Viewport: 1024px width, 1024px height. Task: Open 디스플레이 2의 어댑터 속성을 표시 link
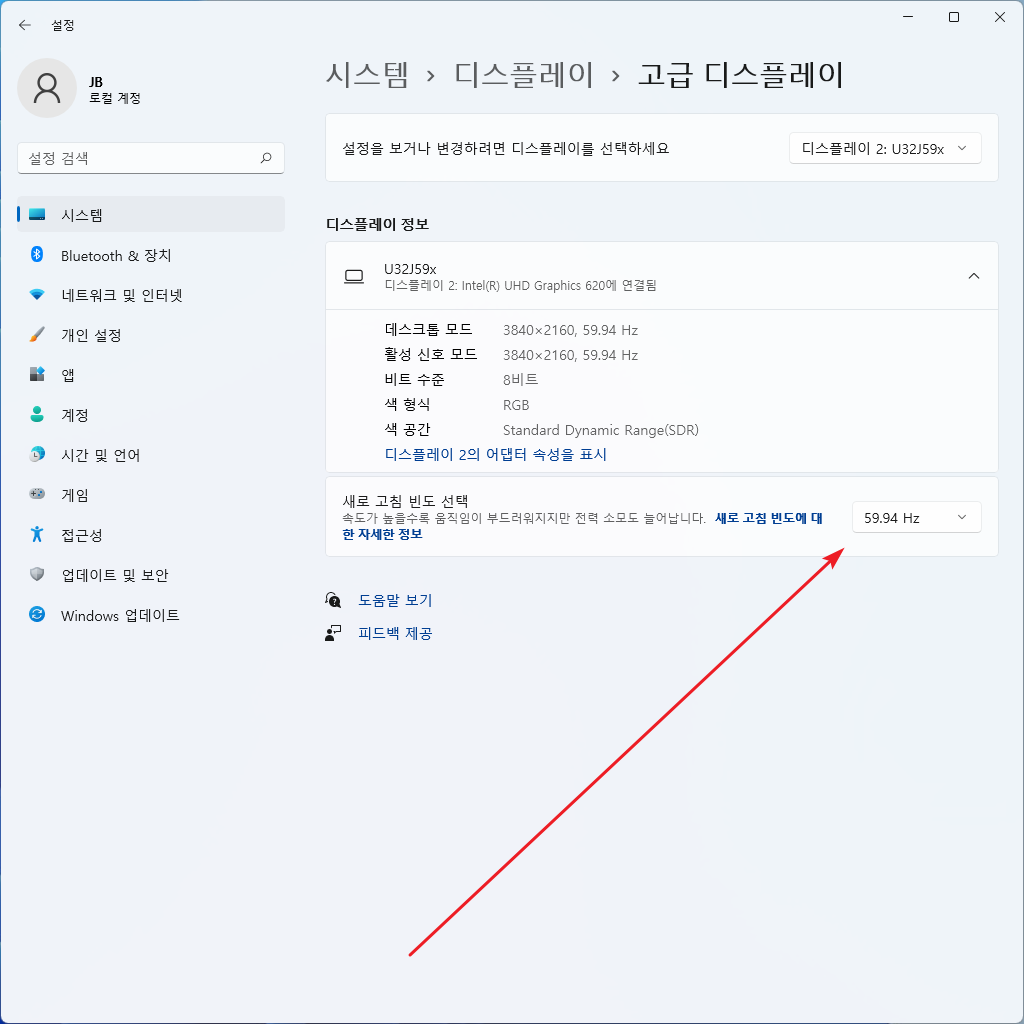pyautogui.click(x=496, y=455)
